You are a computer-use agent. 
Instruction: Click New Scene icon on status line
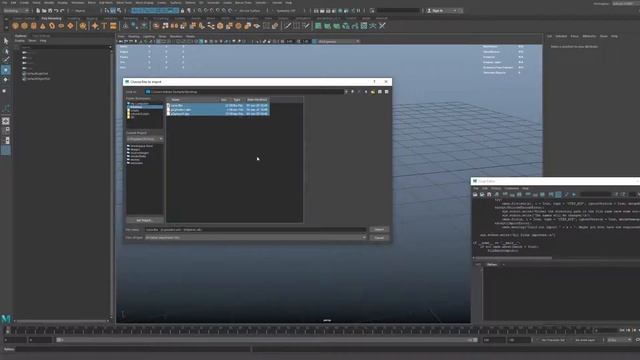(38, 11)
